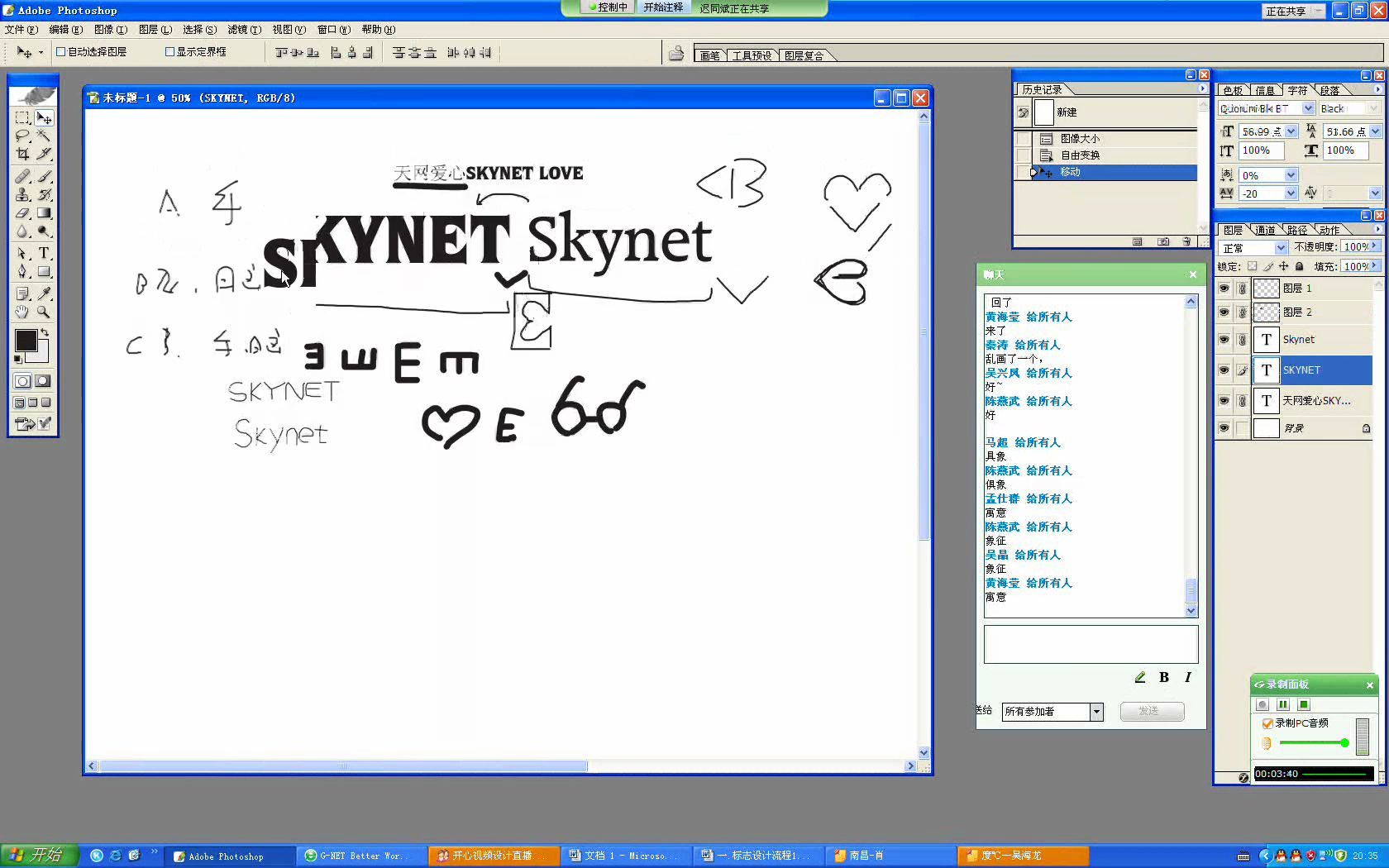1389x868 pixels.
Task: Open the font family dropdown
Action: [1308, 108]
